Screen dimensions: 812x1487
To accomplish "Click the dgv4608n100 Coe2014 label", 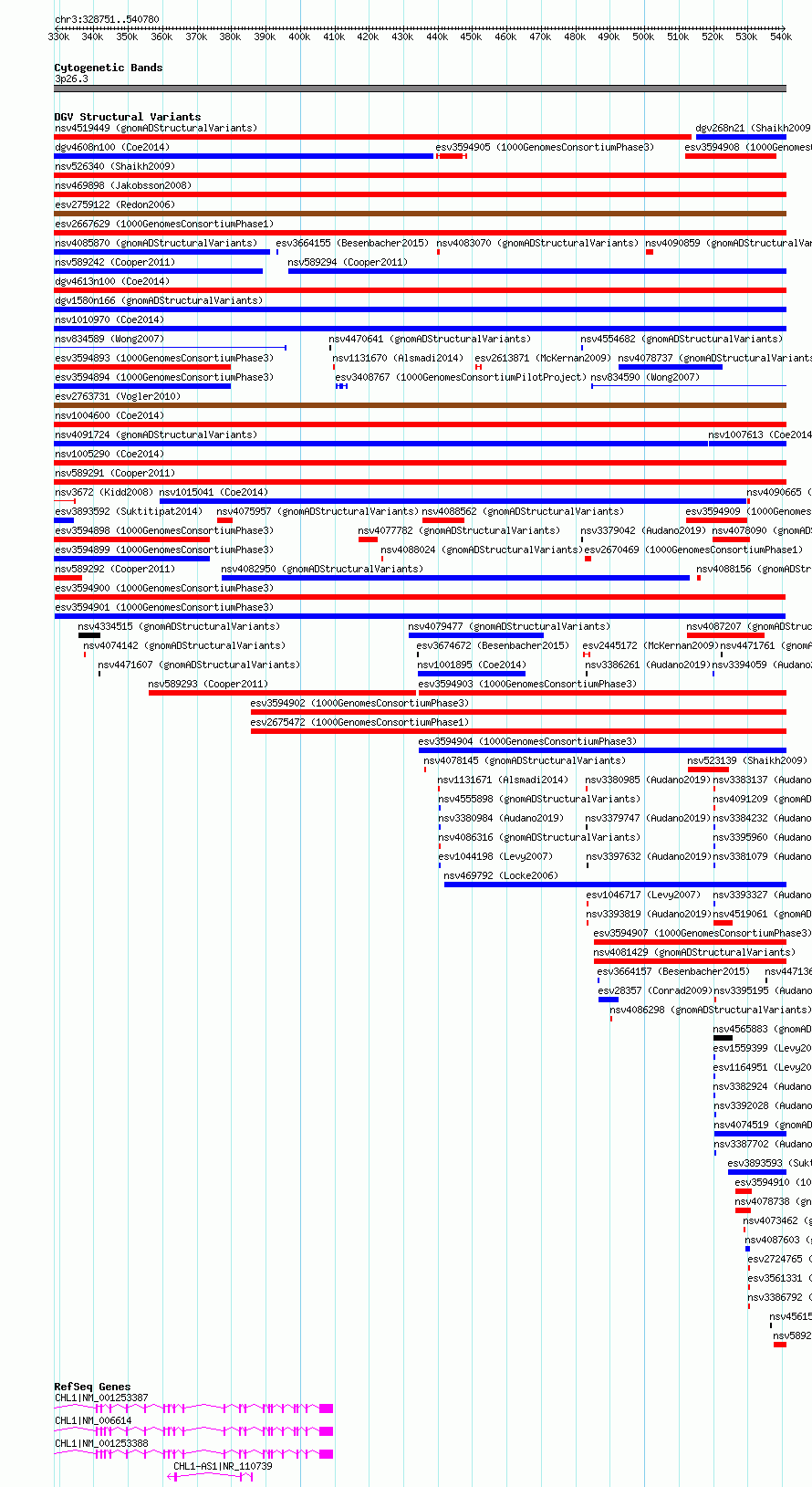I will (112, 148).
